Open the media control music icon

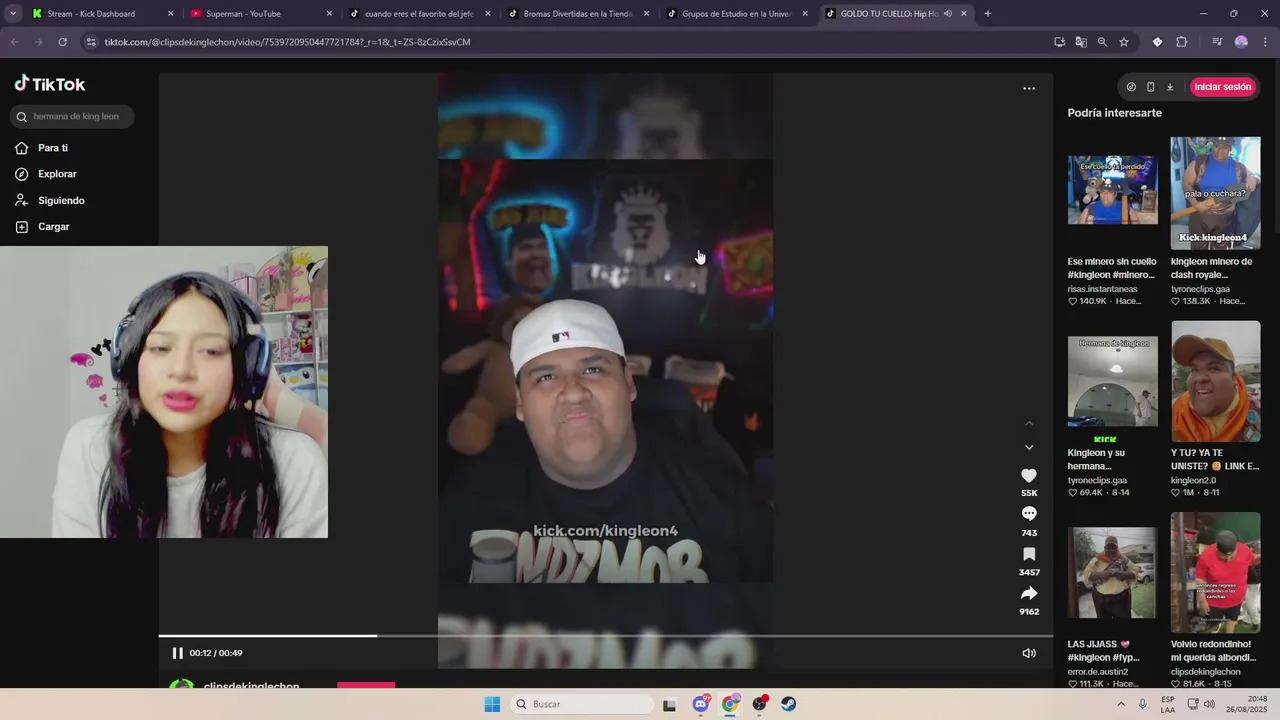[1216, 42]
